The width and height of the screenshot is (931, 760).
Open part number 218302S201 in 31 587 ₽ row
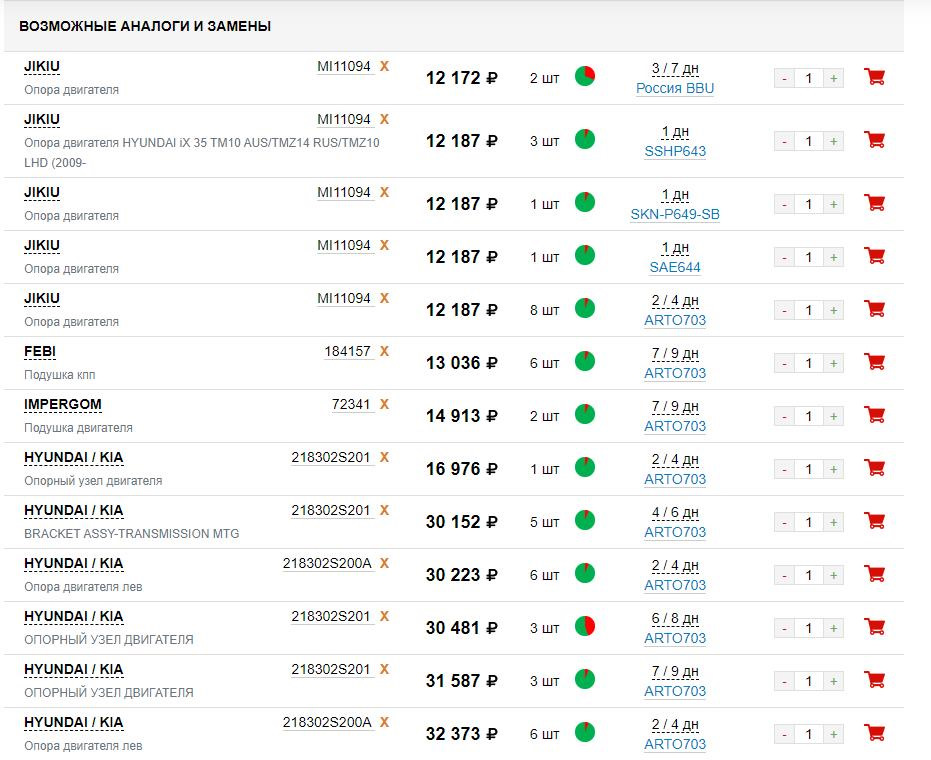coord(331,669)
